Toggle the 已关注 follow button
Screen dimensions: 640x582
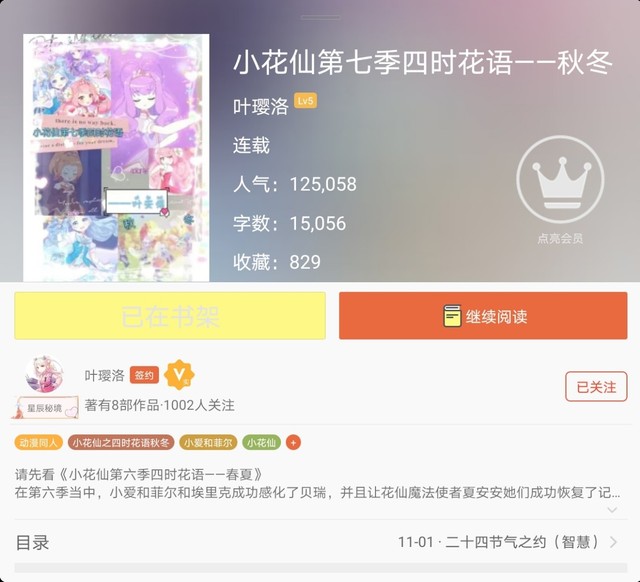pyautogui.click(x=596, y=387)
